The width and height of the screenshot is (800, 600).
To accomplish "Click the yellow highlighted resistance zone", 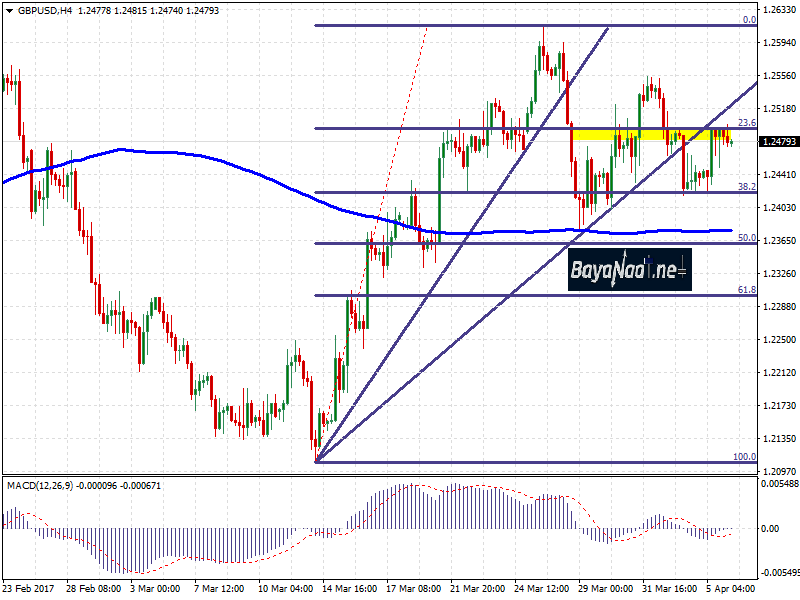I will pos(650,134).
